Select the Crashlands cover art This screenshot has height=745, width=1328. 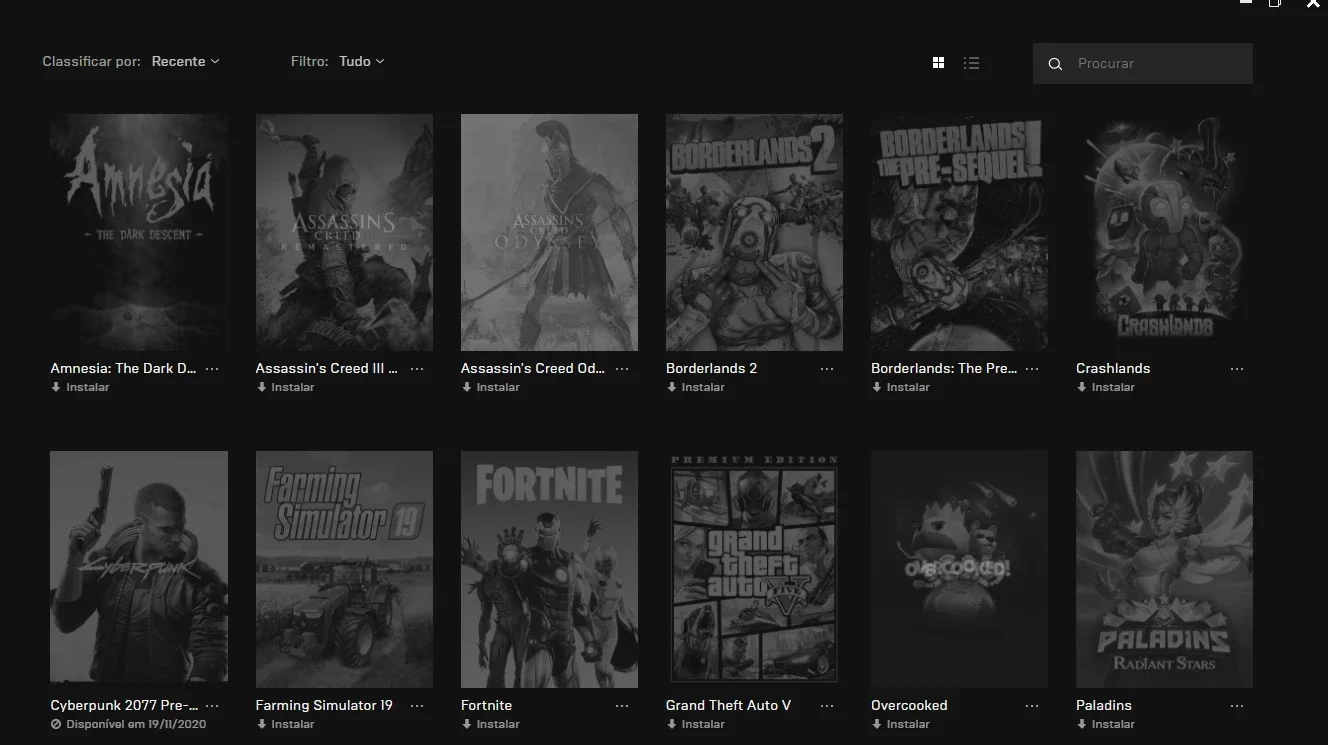[1164, 232]
